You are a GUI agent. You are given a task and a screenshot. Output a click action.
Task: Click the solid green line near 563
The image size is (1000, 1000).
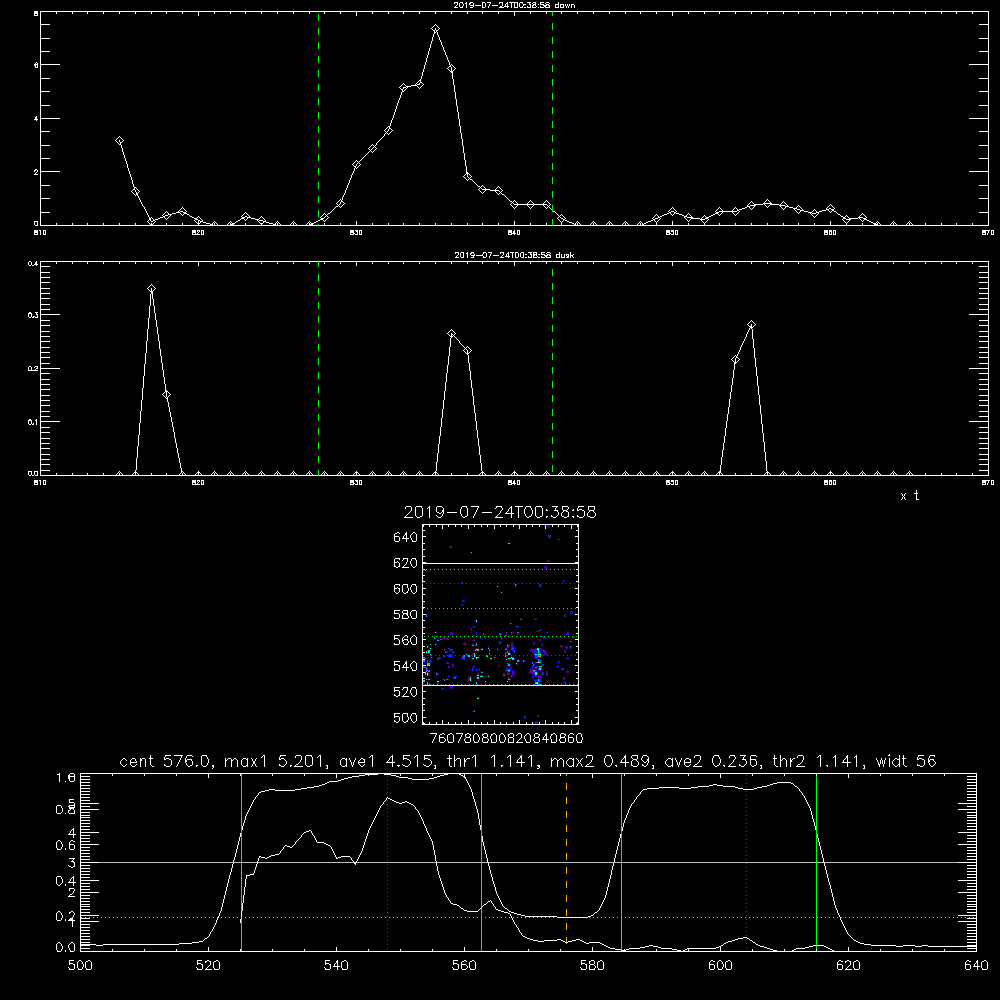coord(482,862)
